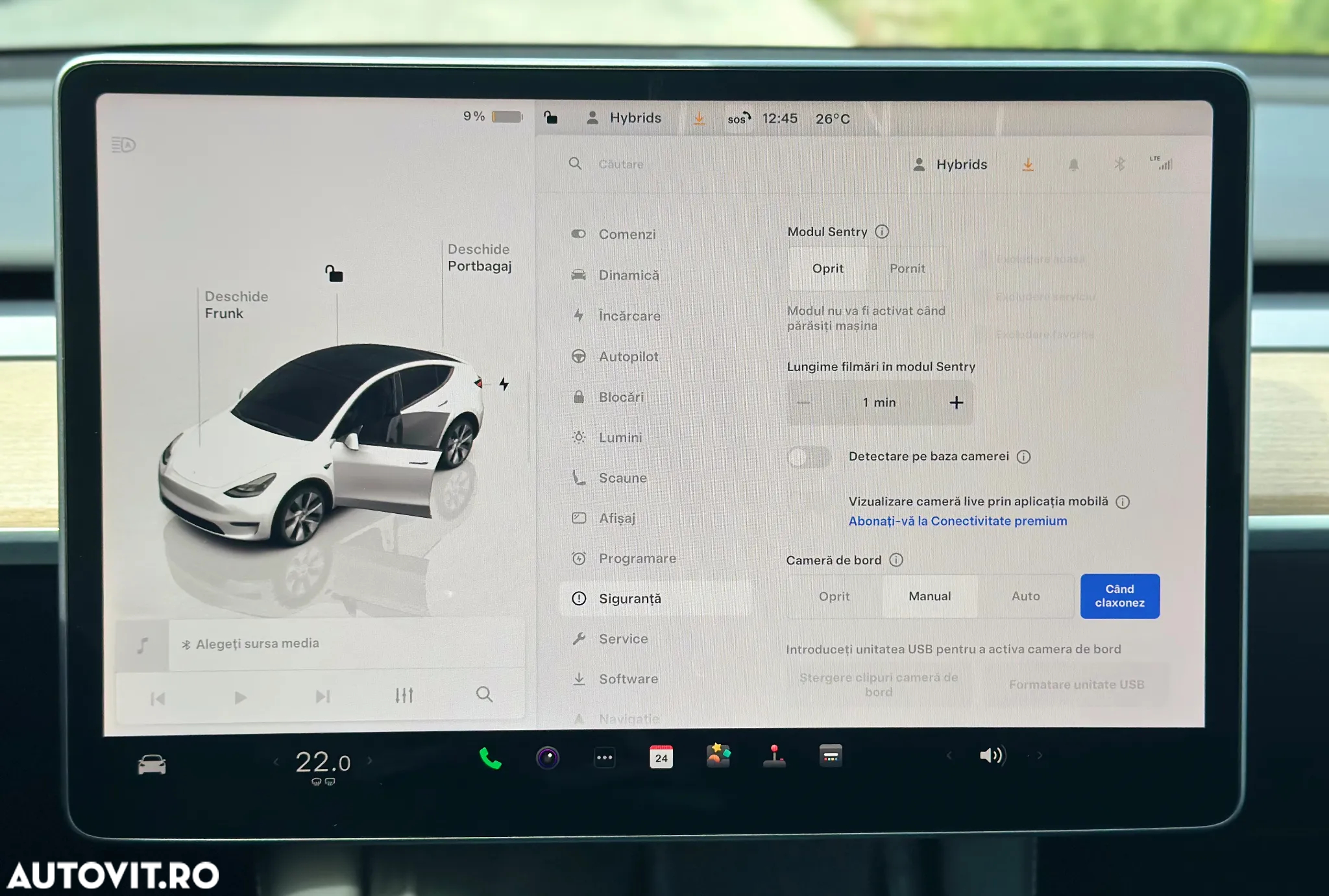
Task: Show info for Modul Sentry
Action: click(882, 232)
